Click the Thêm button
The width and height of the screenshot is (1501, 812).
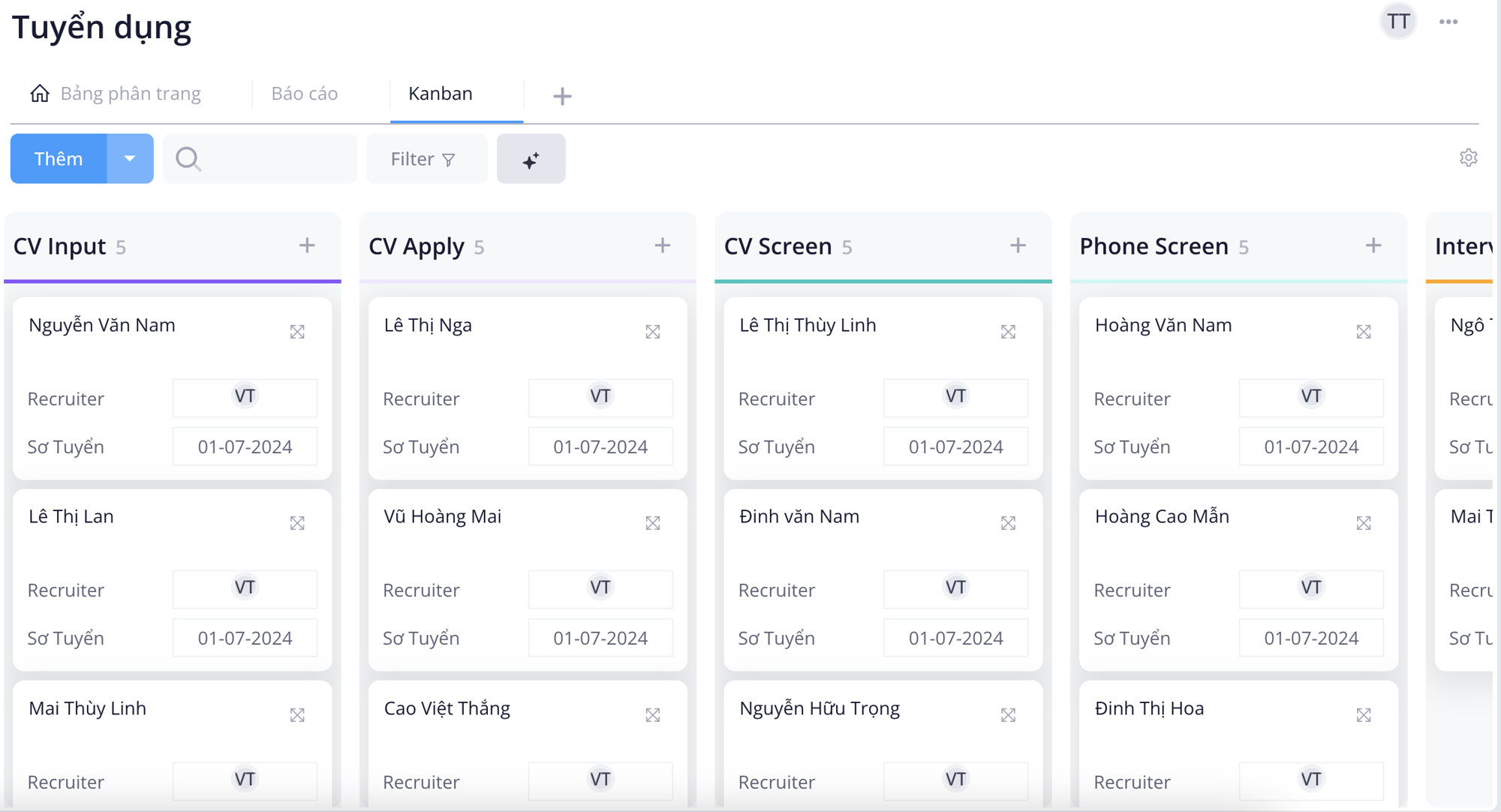[x=59, y=158]
